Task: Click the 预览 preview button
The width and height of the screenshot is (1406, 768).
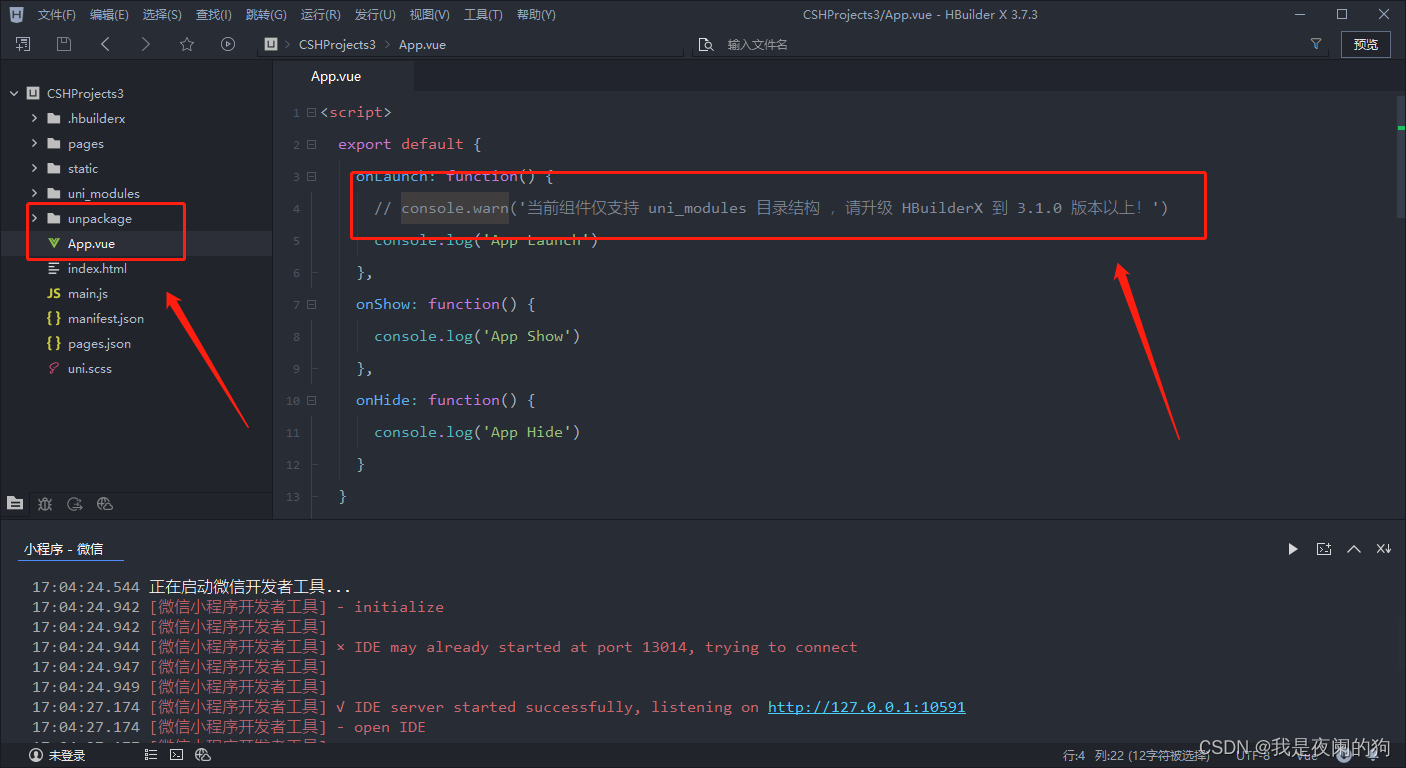Action: (x=1365, y=44)
